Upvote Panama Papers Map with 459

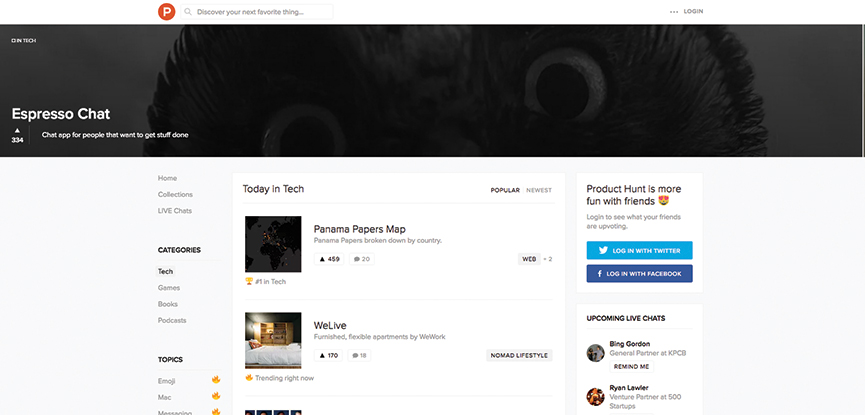pyautogui.click(x=329, y=259)
